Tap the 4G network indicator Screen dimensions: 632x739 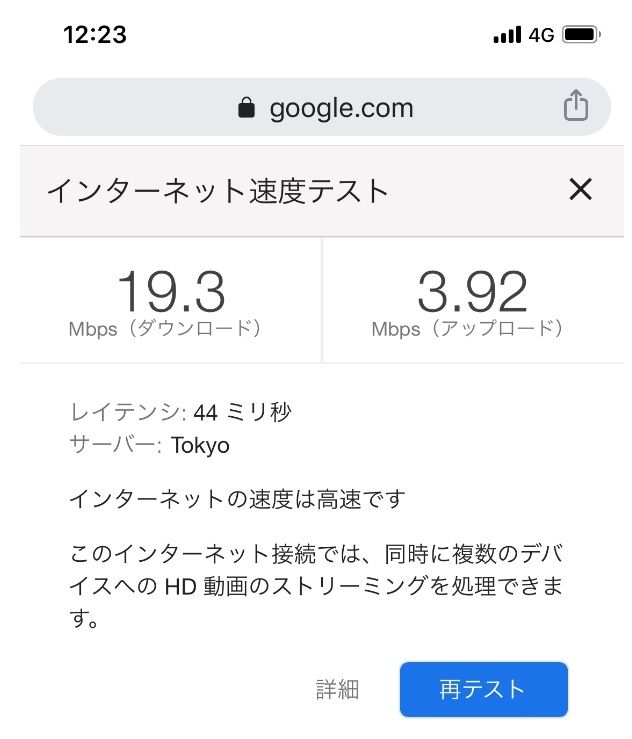(541, 35)
